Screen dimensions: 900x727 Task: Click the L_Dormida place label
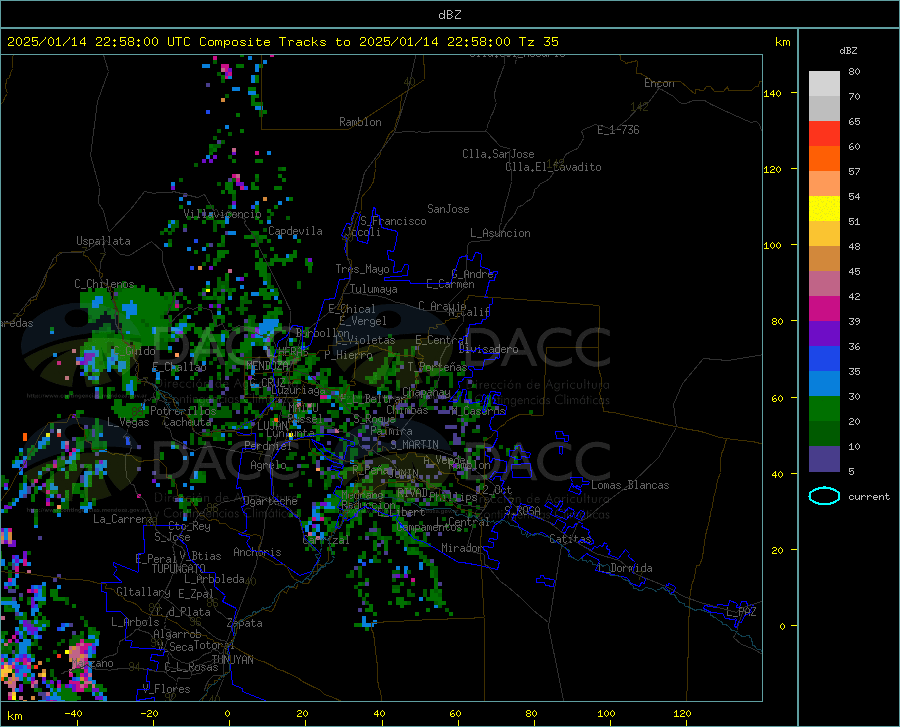pos(624,568)
